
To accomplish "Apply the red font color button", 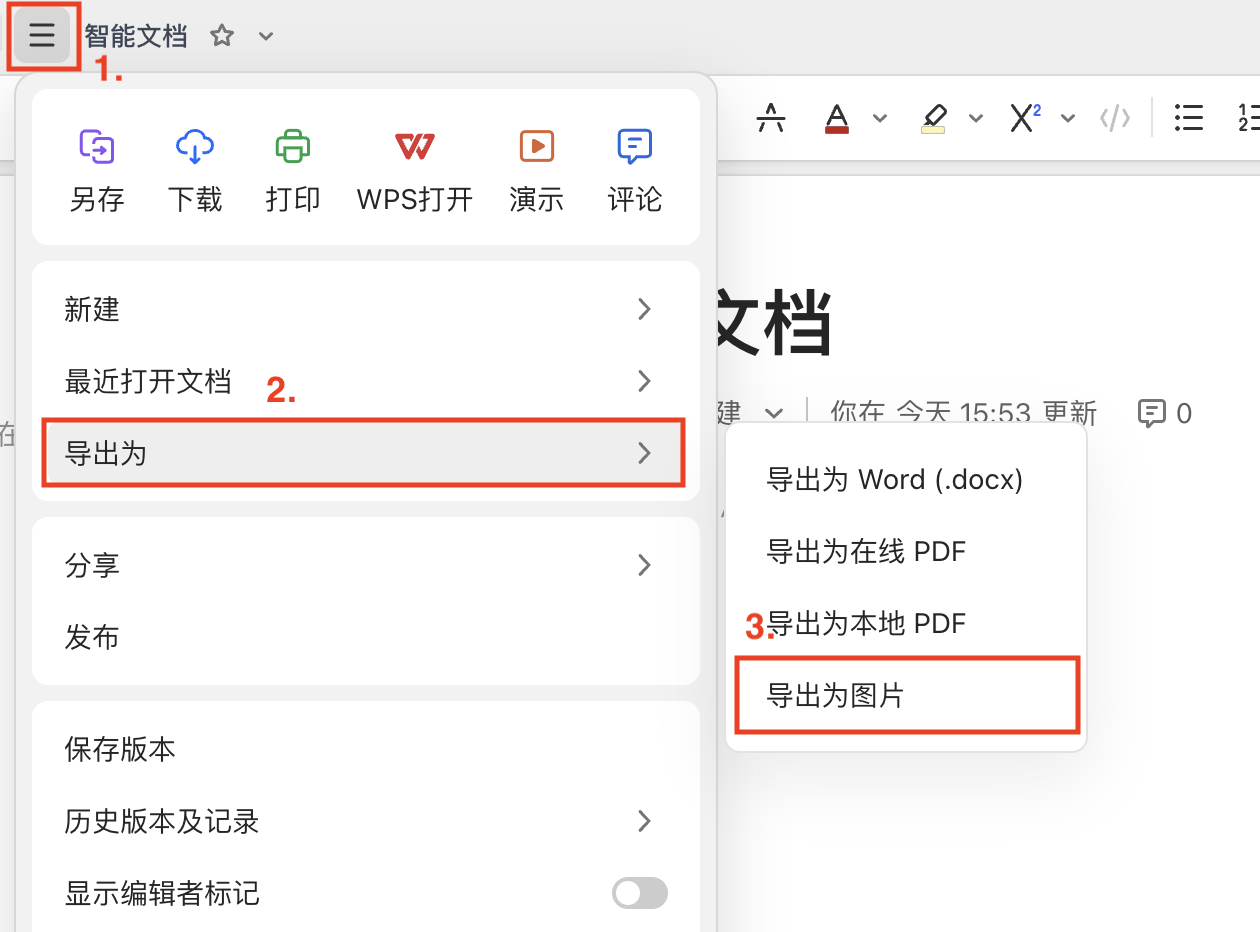I will (x=837, y=118).
